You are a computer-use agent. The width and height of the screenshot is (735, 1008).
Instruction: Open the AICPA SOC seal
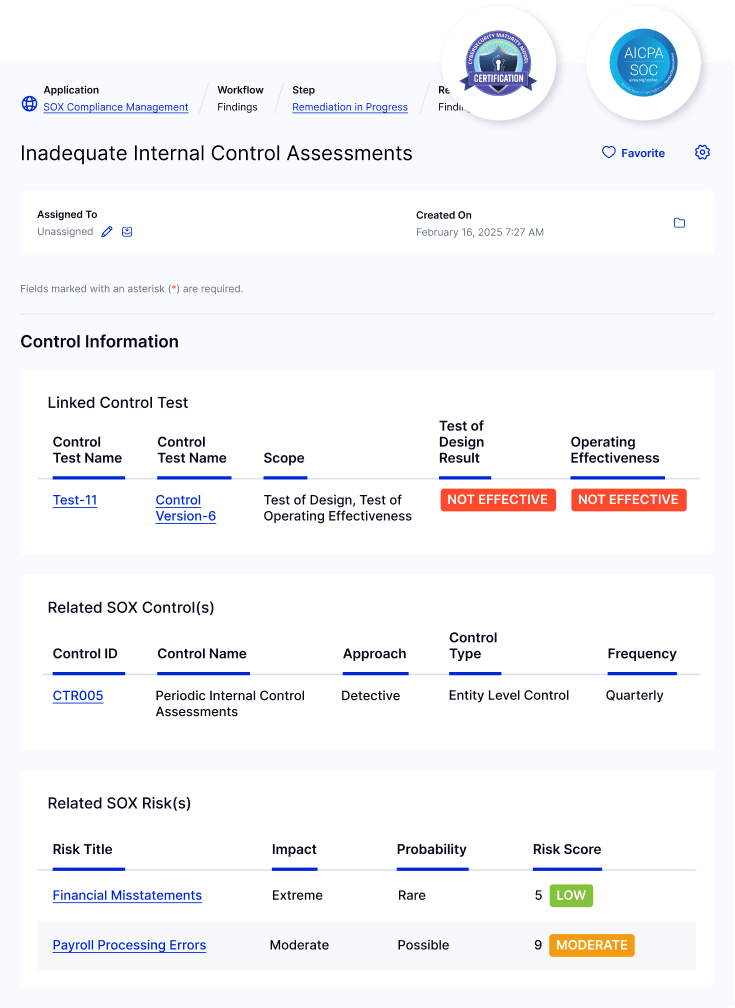tap(643, 63)
